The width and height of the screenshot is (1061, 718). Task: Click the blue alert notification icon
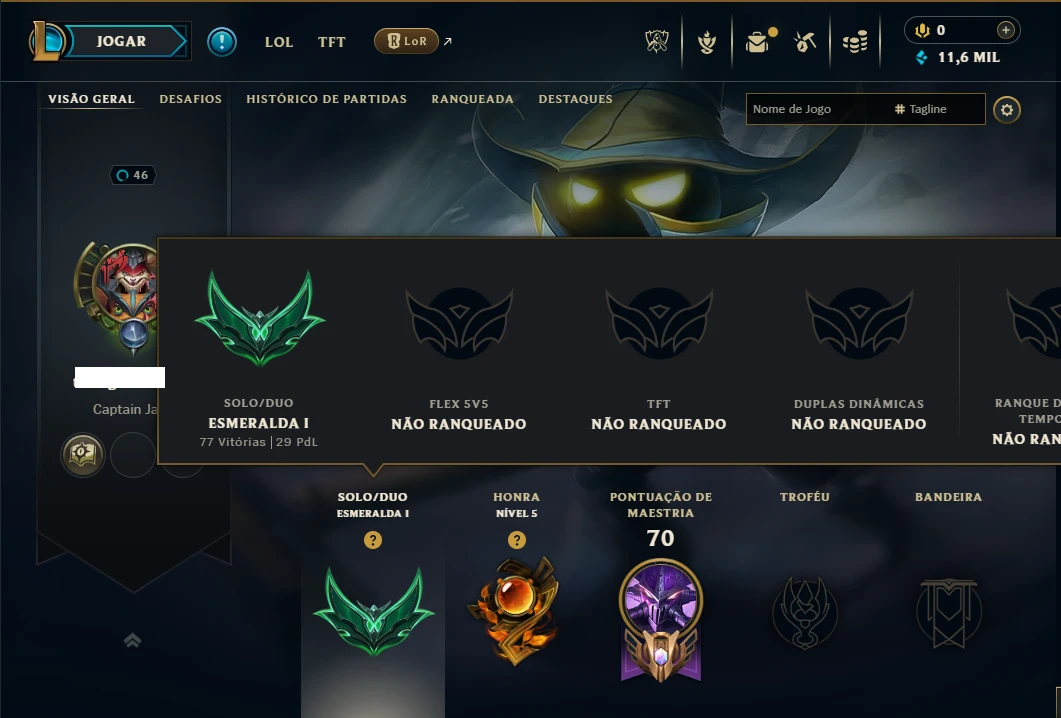(x=222, y=42)
